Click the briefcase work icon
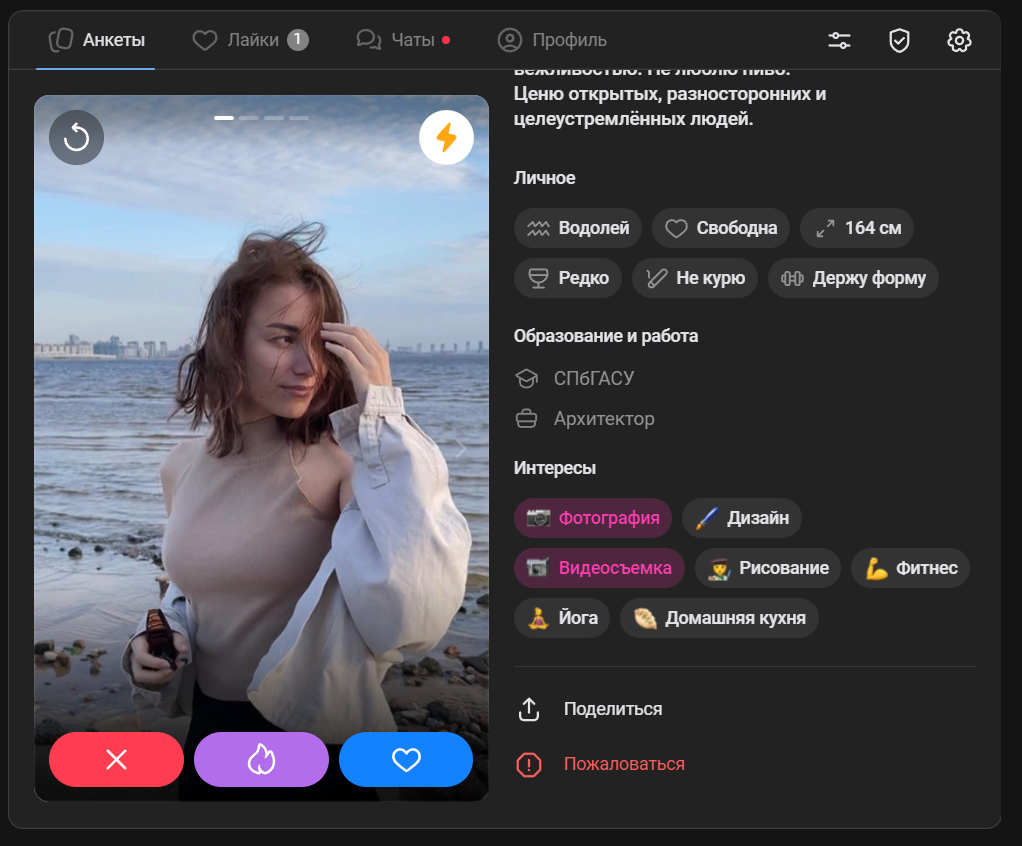Viewport: 1022px width, 846px height. click(x=527, y=418)
